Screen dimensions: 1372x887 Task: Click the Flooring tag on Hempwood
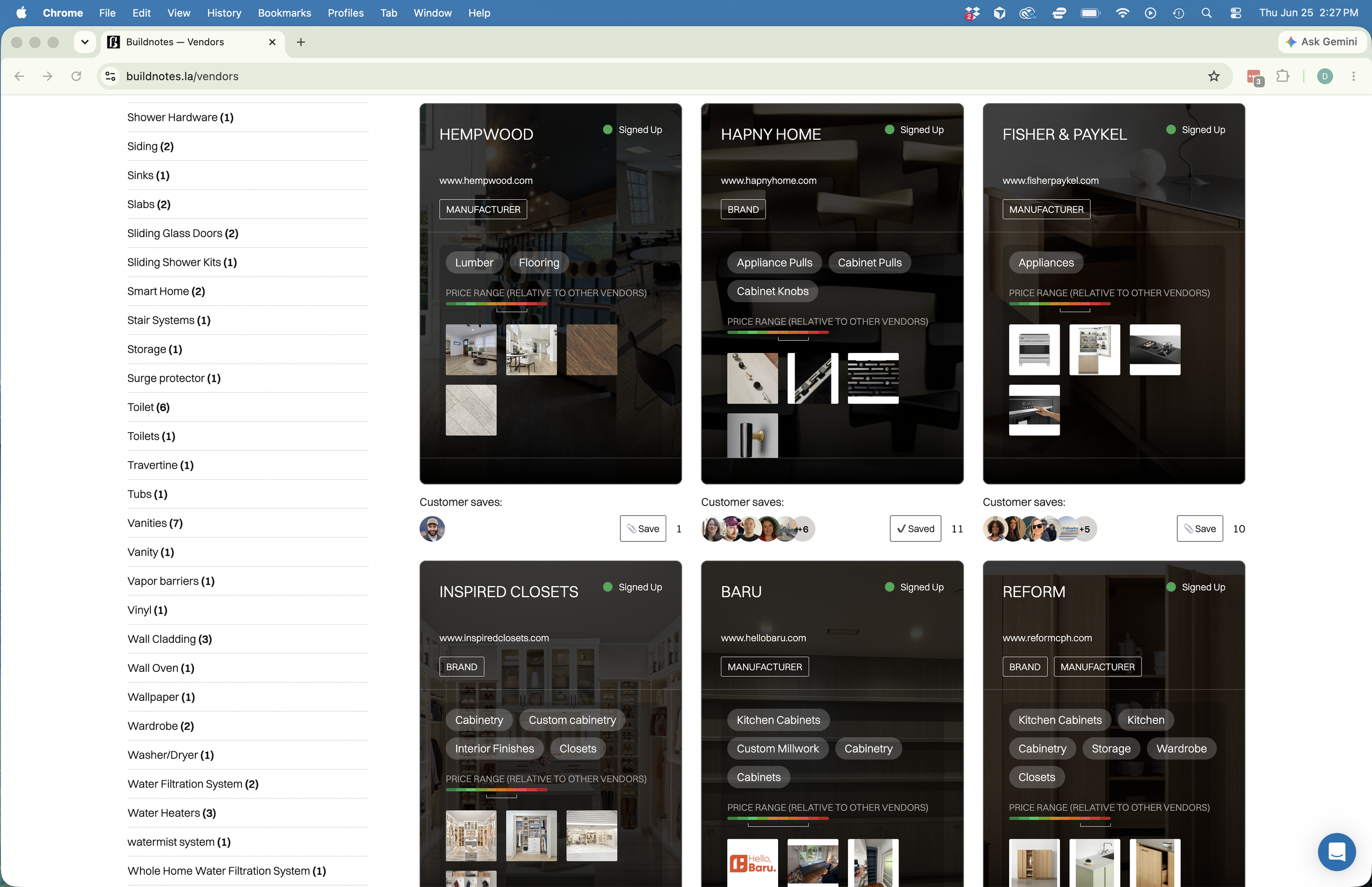coord(539,263)
